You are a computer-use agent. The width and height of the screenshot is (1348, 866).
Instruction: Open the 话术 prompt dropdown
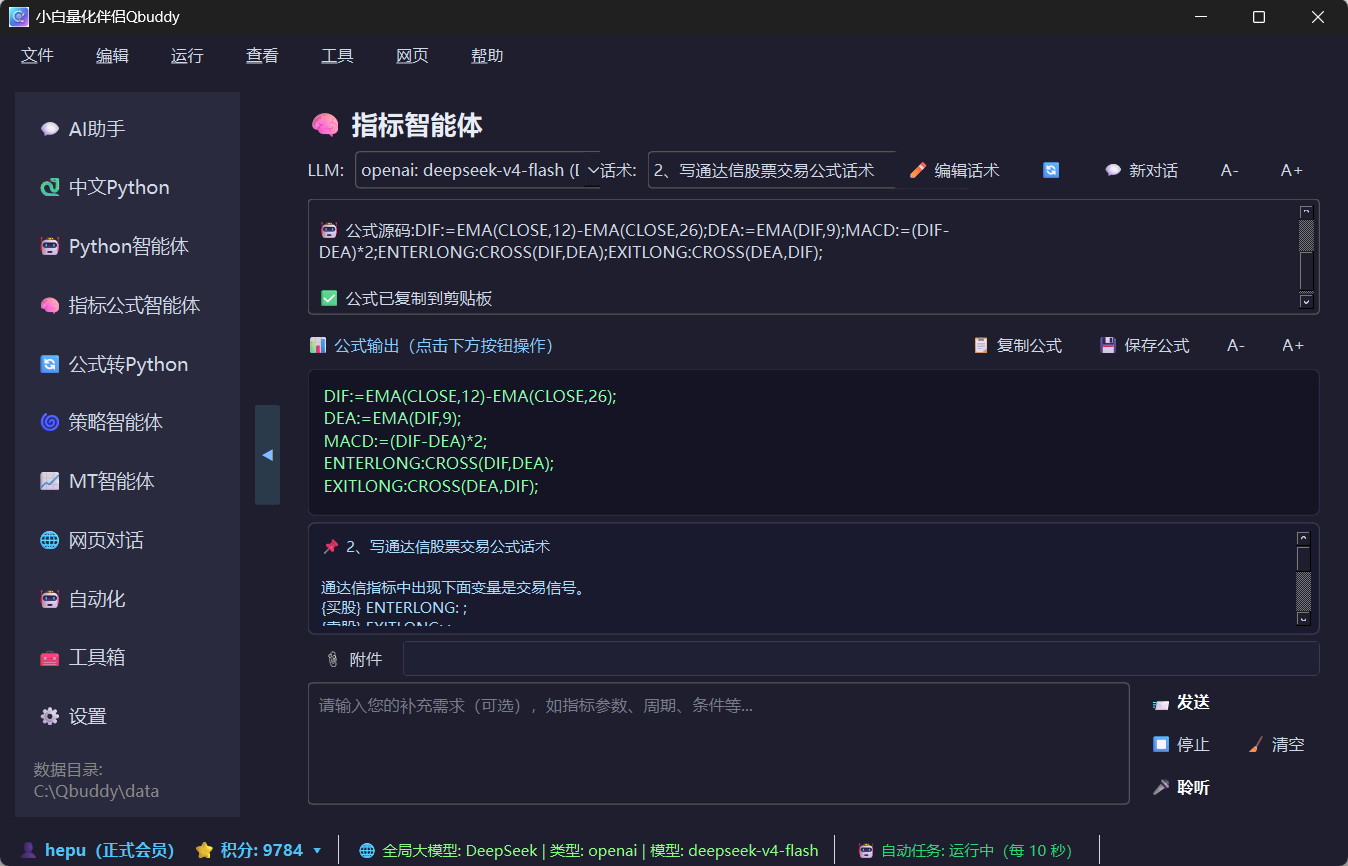point(770,170)
